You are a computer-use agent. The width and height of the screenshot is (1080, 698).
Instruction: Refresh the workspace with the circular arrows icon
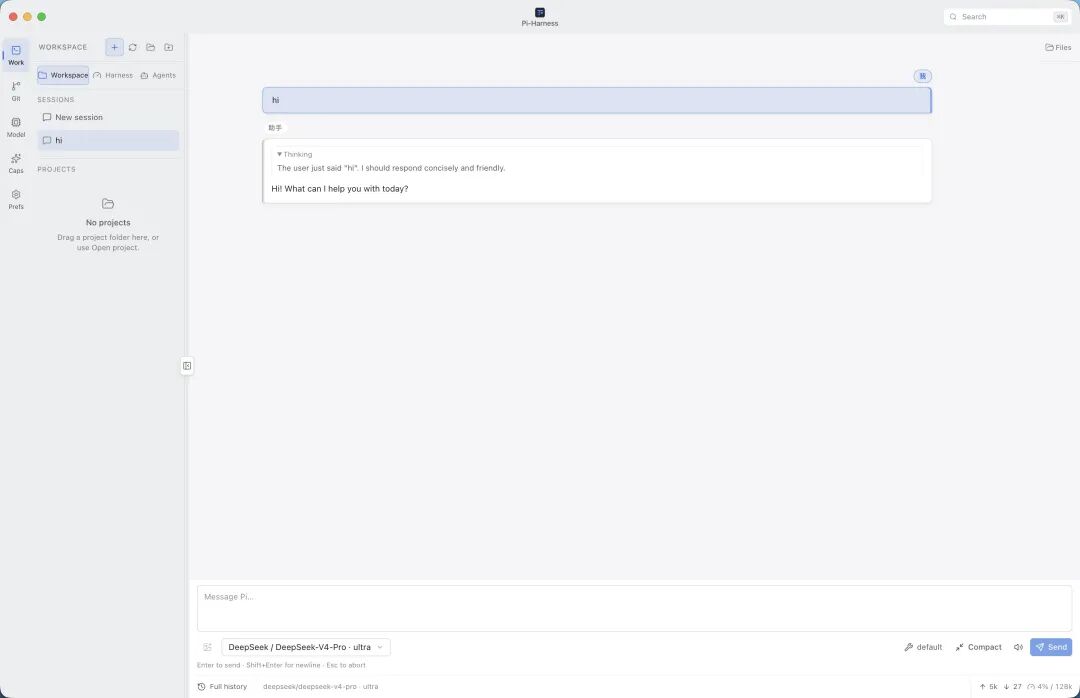(x=132, y=47)
